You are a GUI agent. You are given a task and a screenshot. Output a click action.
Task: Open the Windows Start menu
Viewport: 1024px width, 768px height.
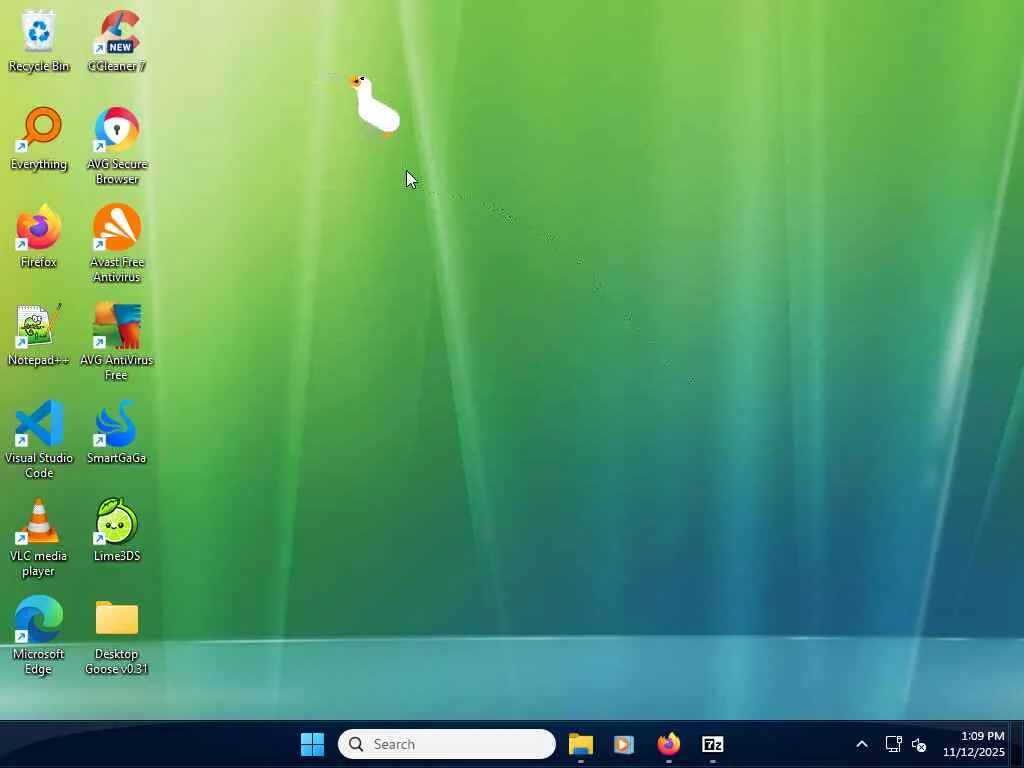pos(312,744)
